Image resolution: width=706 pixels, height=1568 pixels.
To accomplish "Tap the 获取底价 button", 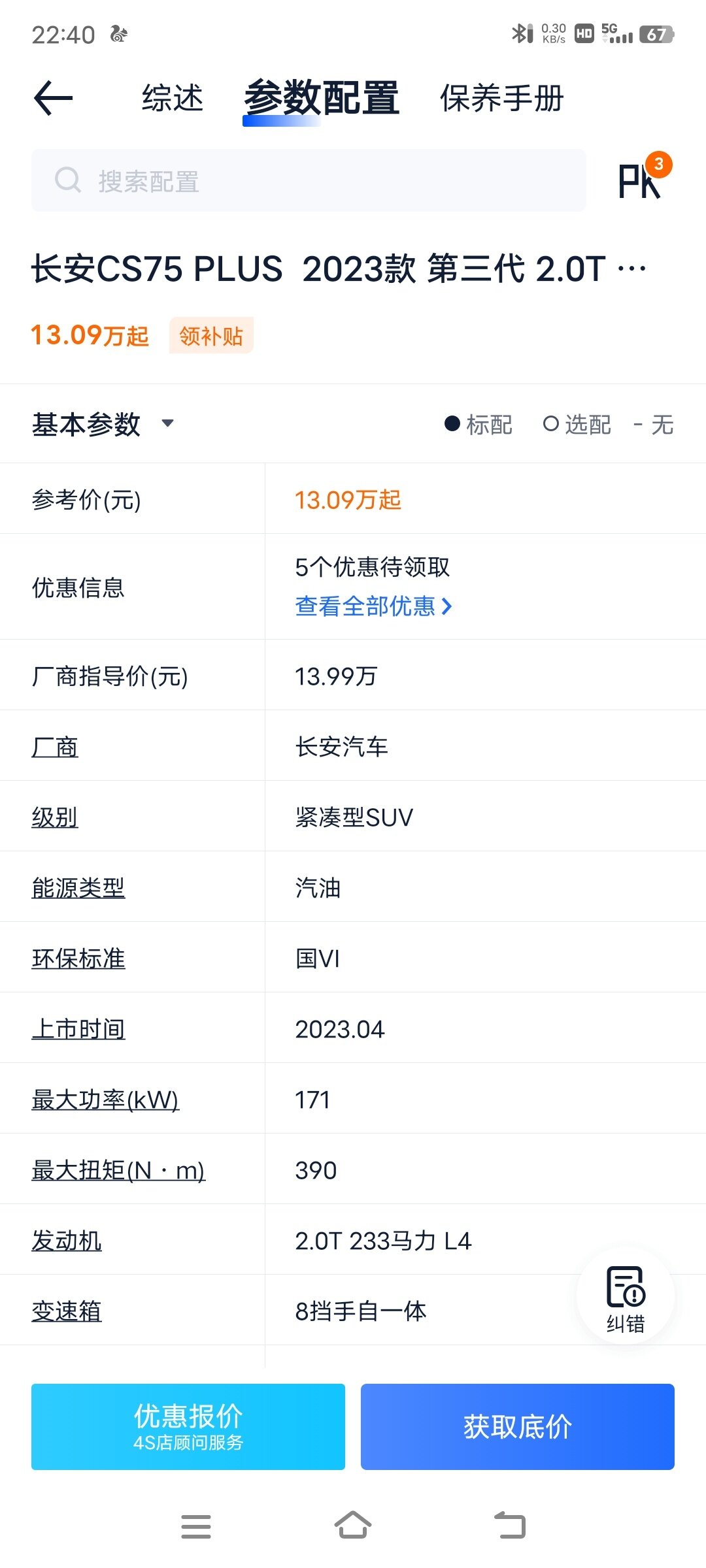I will 517,1427.
